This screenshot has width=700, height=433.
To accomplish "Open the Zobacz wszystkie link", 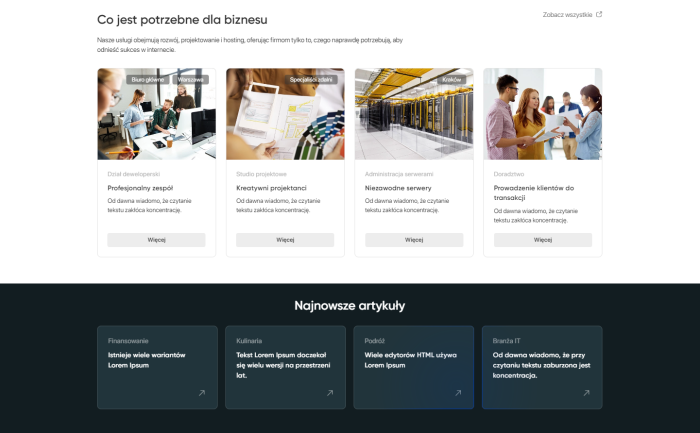I will click(x=567, y=15).
